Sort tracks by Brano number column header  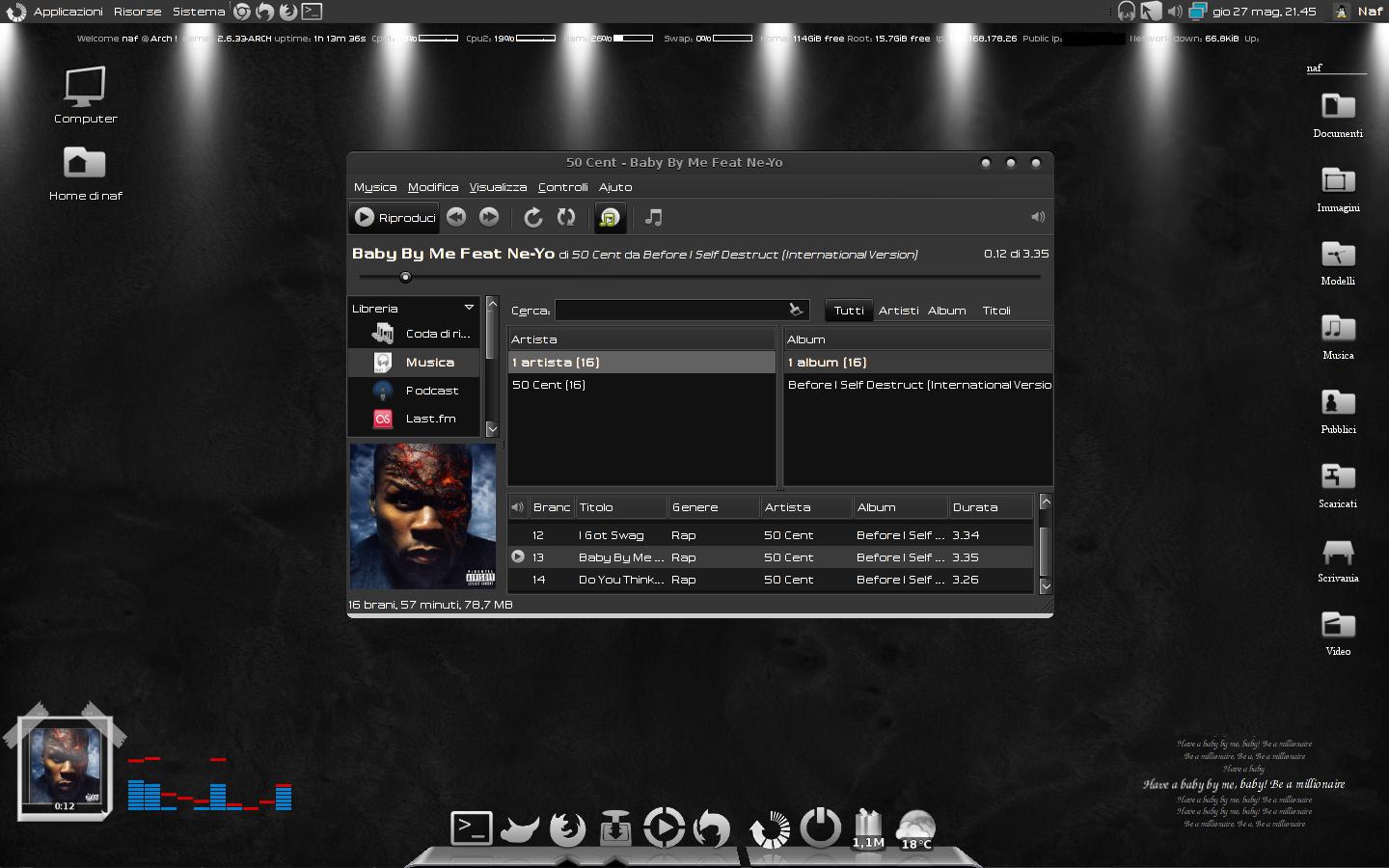coord(552,507)
